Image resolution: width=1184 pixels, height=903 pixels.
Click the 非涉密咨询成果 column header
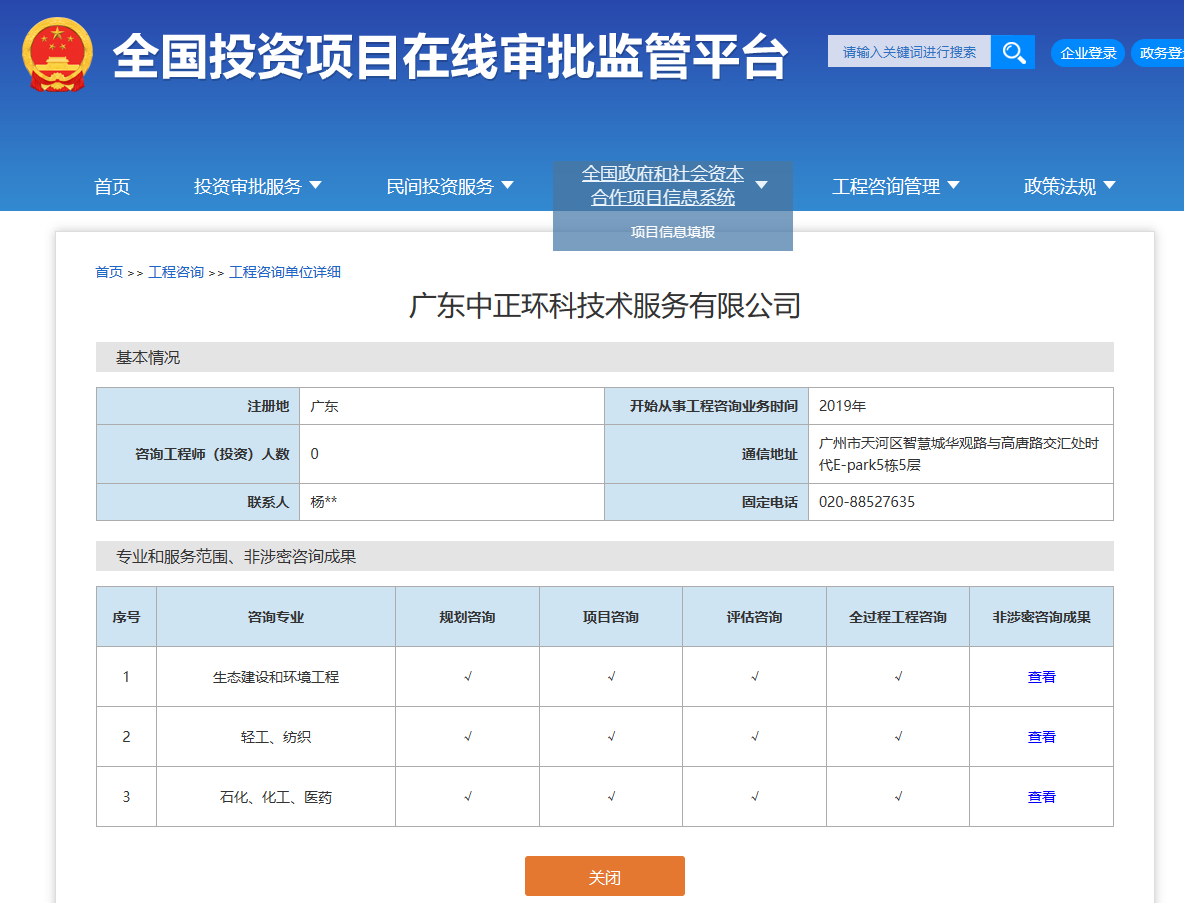coord(1041,617)
